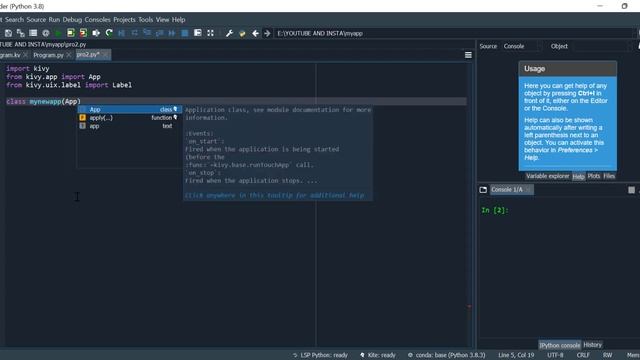Click the debugger step-into icon

coord(147,33)
